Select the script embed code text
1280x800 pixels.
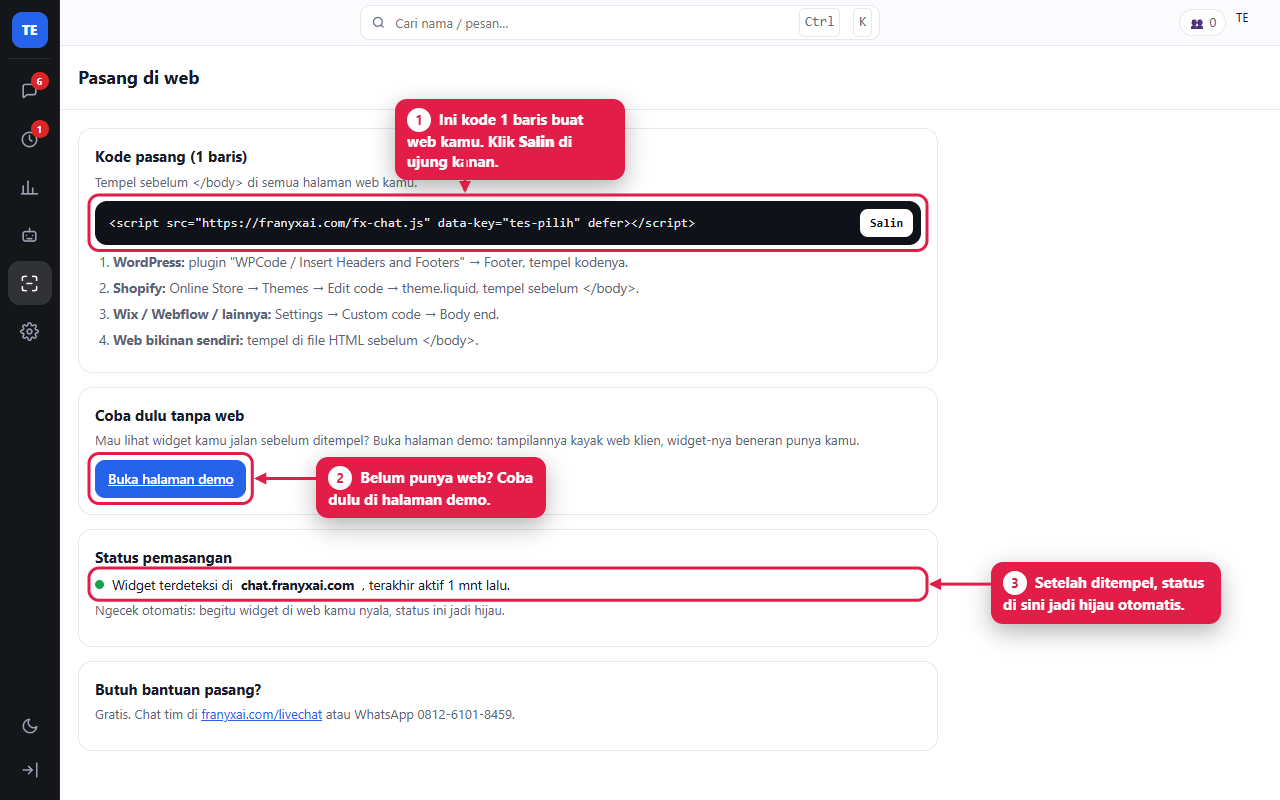click(402, 223)
